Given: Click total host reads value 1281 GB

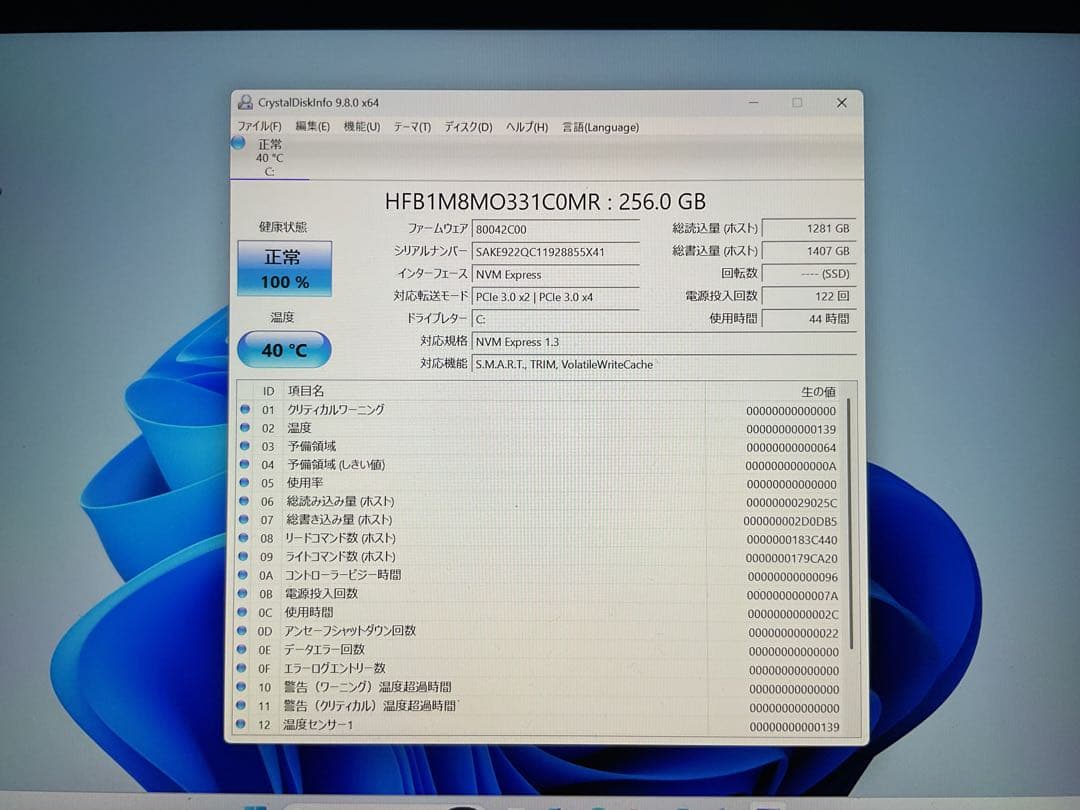Looking at the screenshot, I should 809,228.
